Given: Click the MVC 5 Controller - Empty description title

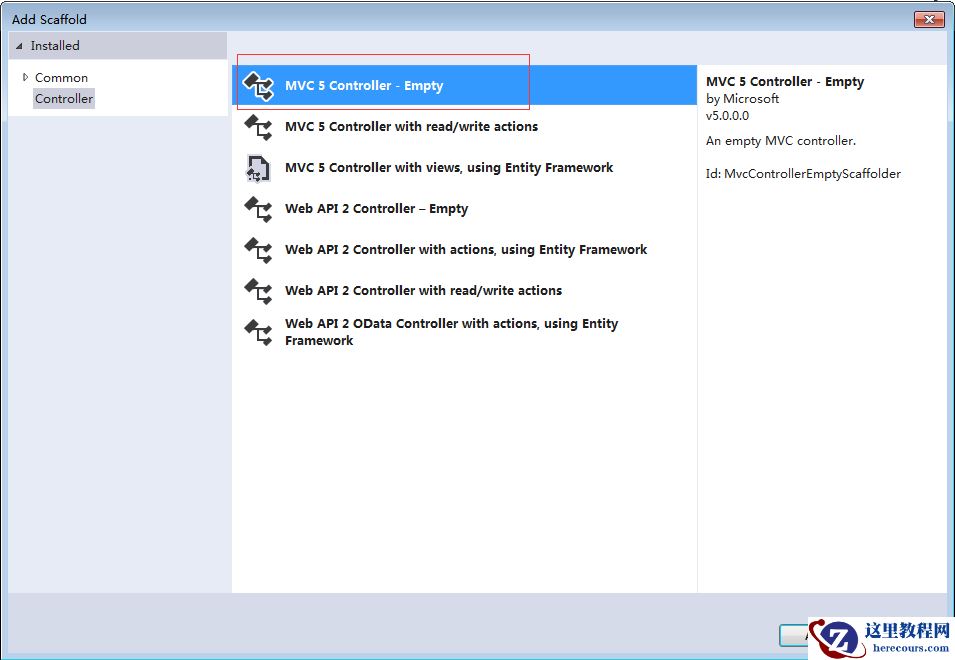Looking at the screenshot, I should 785,82.
